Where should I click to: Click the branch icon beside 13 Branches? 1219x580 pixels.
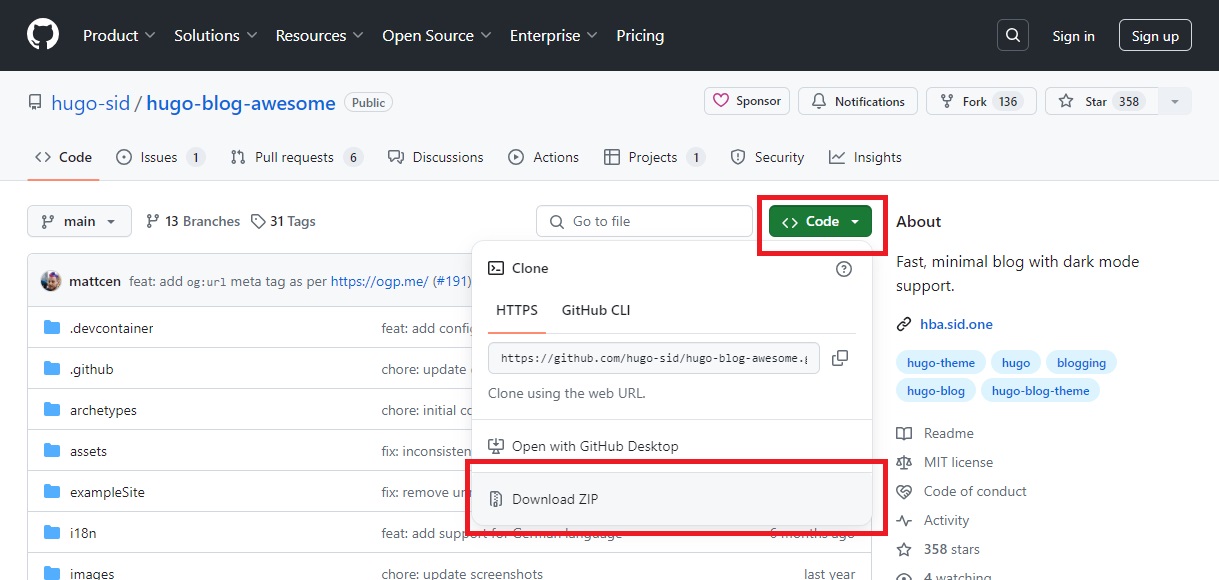coord(153,221)
